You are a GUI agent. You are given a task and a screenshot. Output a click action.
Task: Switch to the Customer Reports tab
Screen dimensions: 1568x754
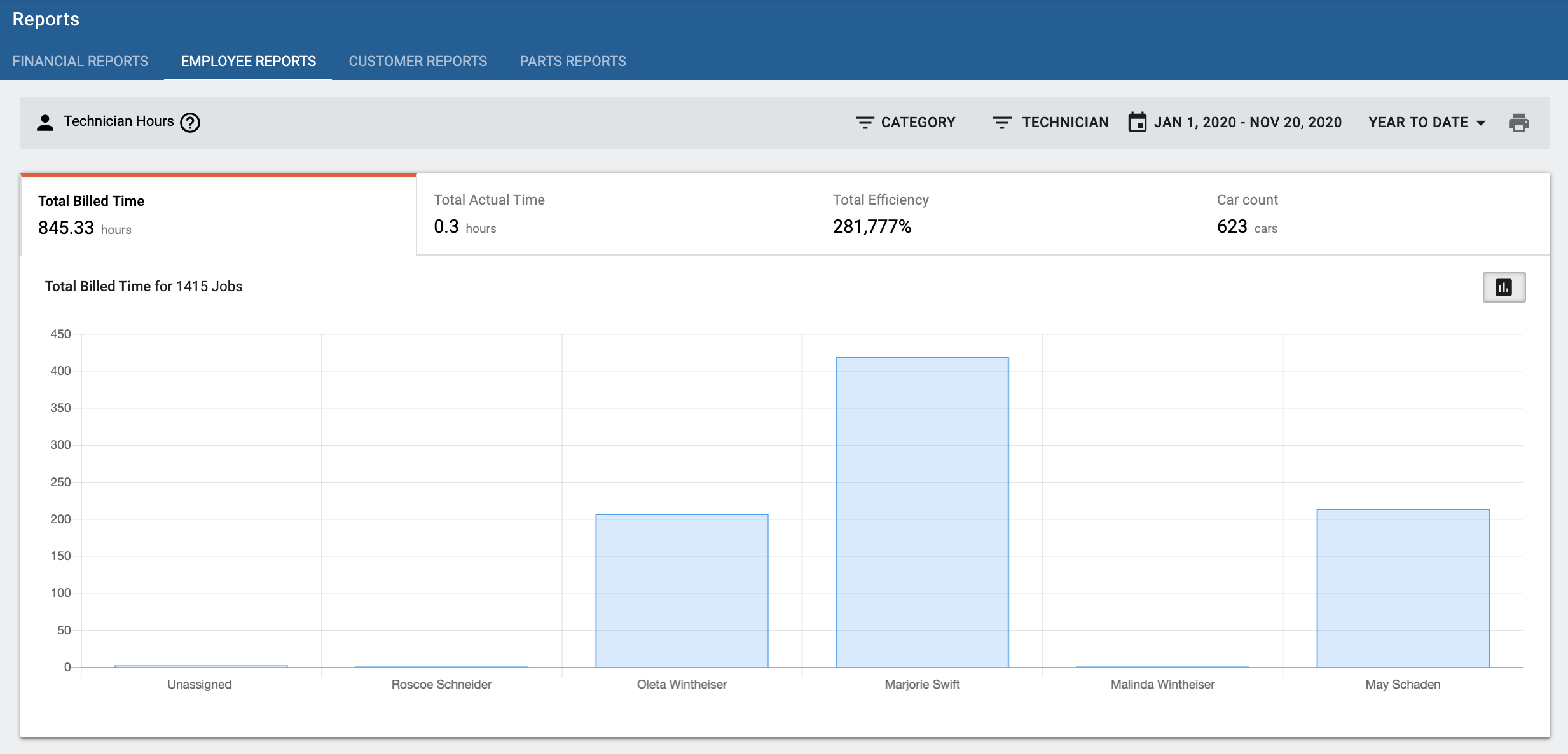418,61
